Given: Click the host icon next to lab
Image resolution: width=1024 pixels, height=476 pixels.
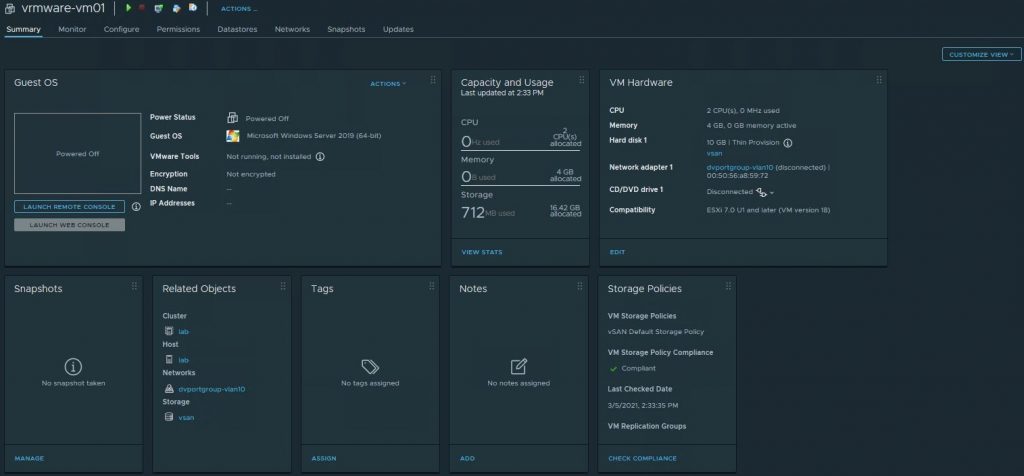Looking at the screenshot, I should [x=168, y=360].
